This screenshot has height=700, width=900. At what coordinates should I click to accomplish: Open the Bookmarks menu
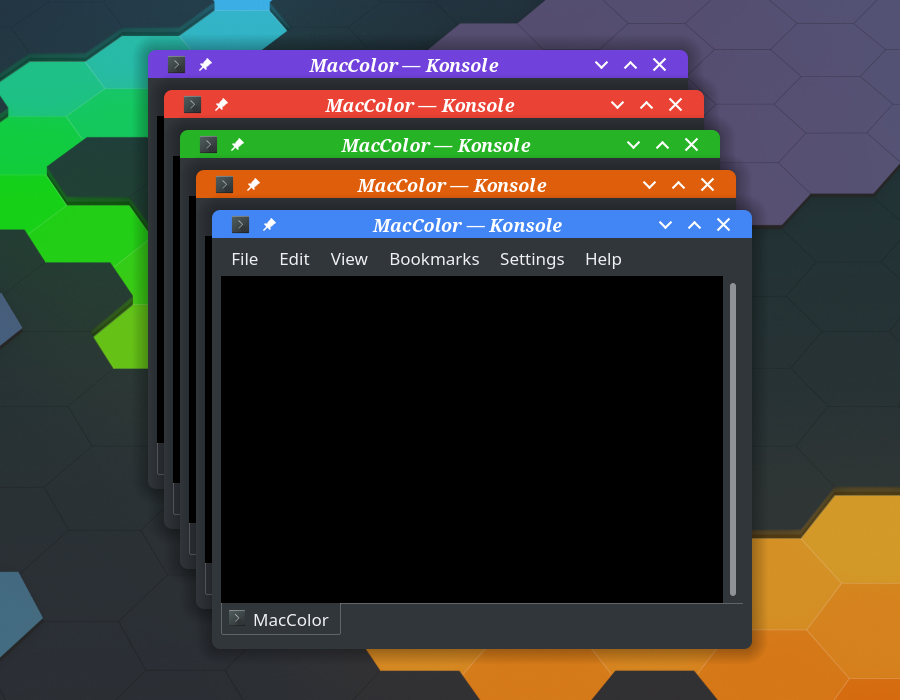pos(435,259)
